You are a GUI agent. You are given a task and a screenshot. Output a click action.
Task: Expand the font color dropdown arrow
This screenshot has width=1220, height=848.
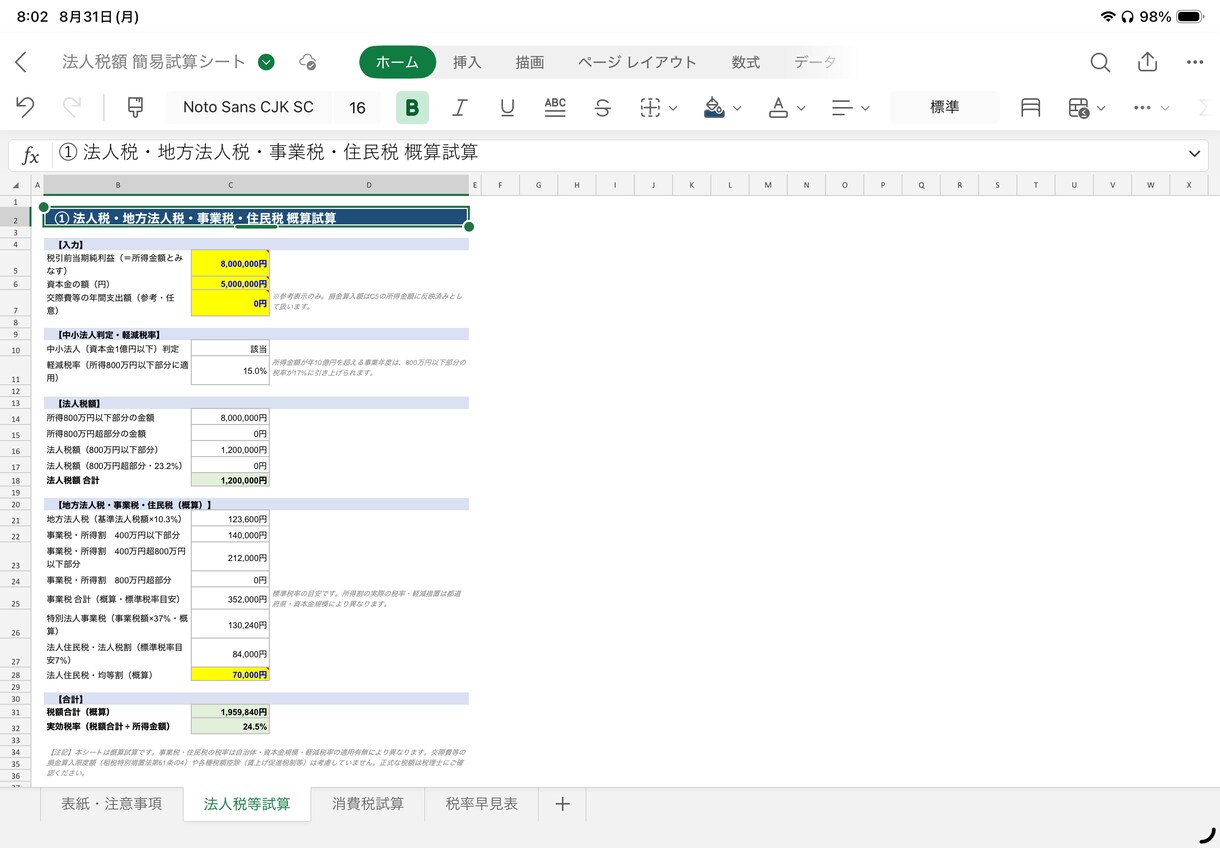(x=802, y=108)
